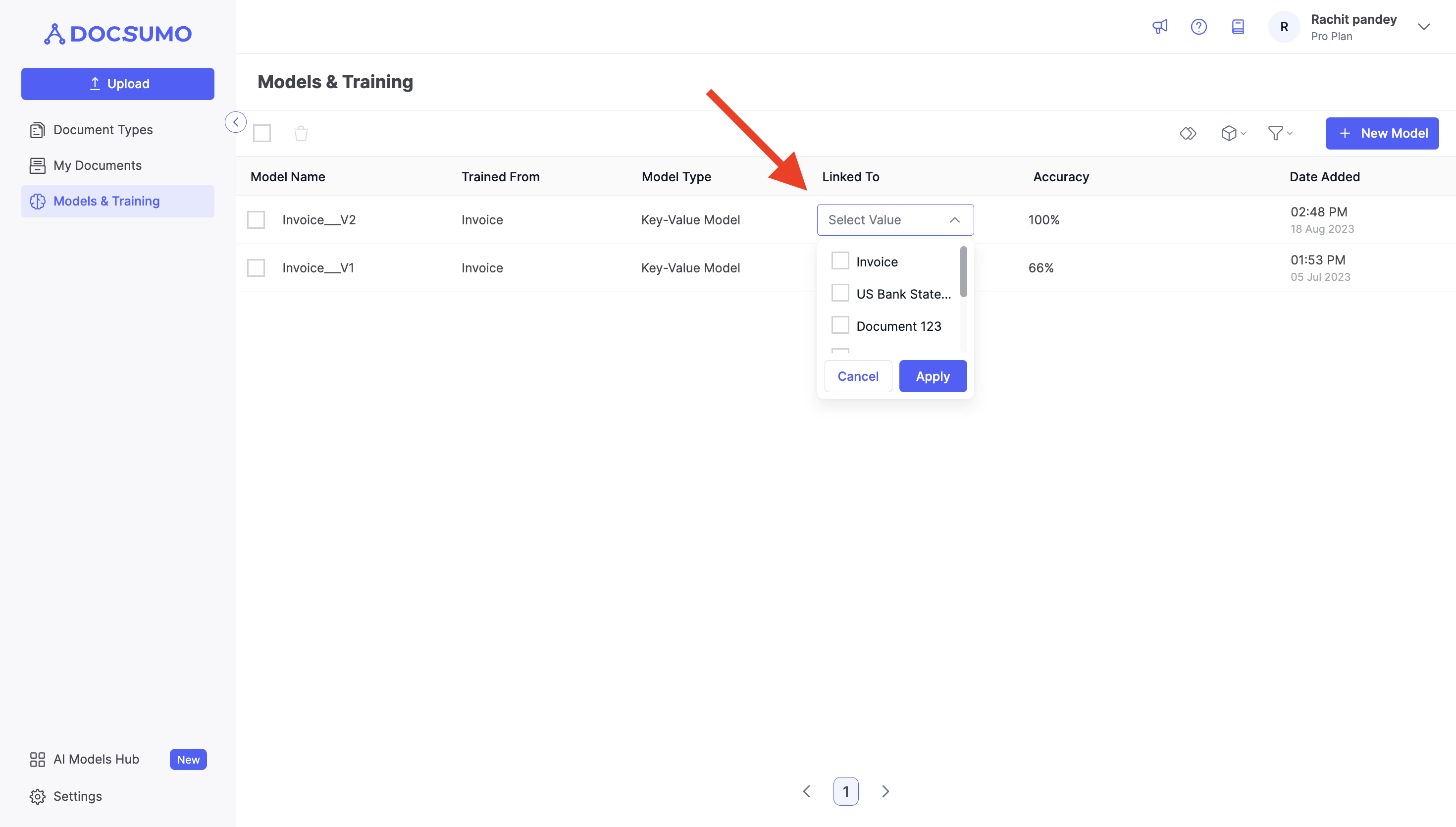Open the documentation book icon
The width and height of the screenshot is (1456, 827).
click(1238, 27)
